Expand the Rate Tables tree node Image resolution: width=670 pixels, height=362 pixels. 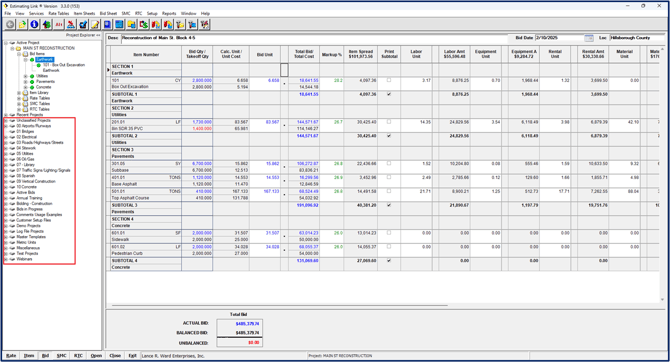tap(19, 98)
